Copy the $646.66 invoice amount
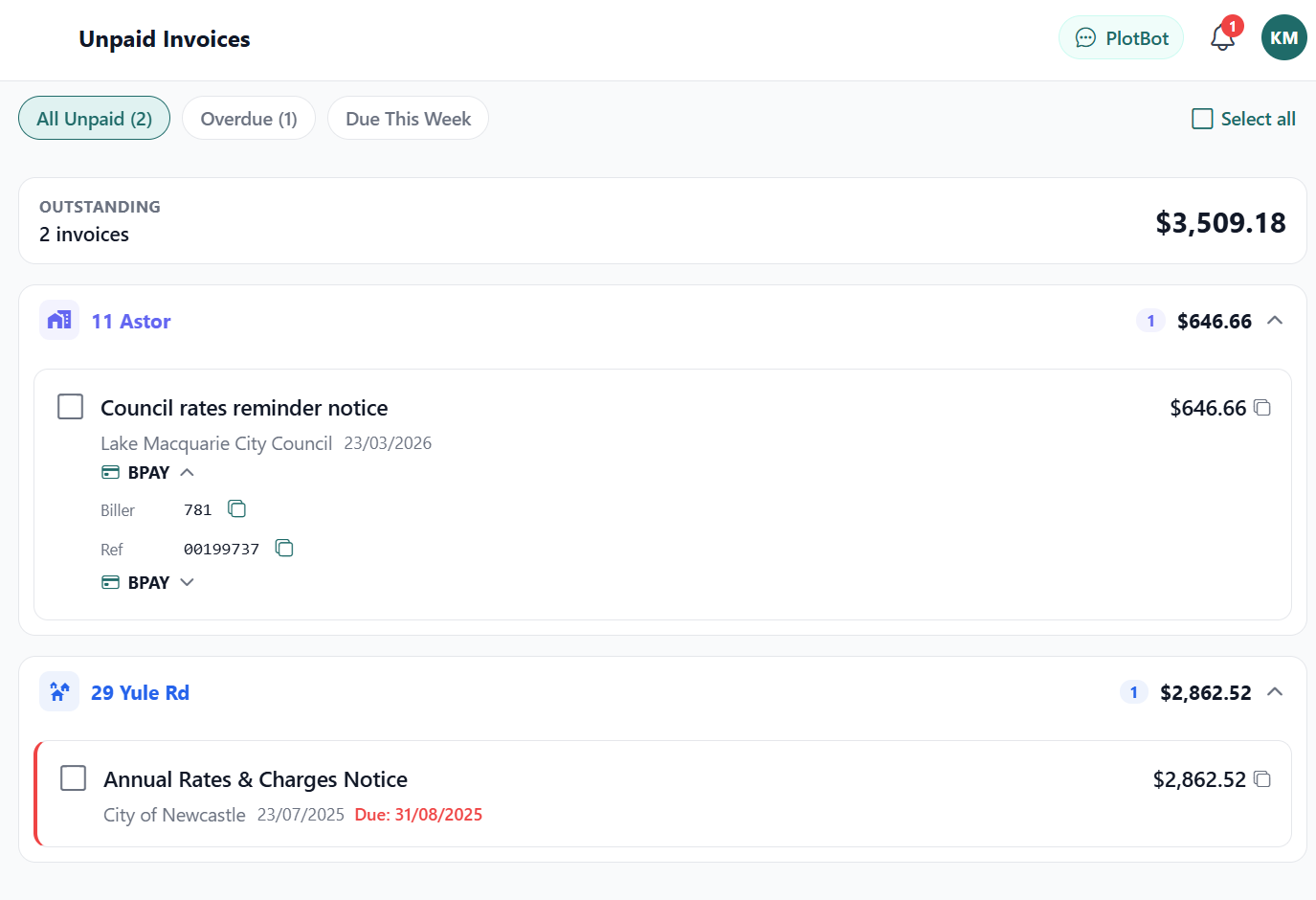This screenshot has width=1316, height=900. (x=1262, y=408)
